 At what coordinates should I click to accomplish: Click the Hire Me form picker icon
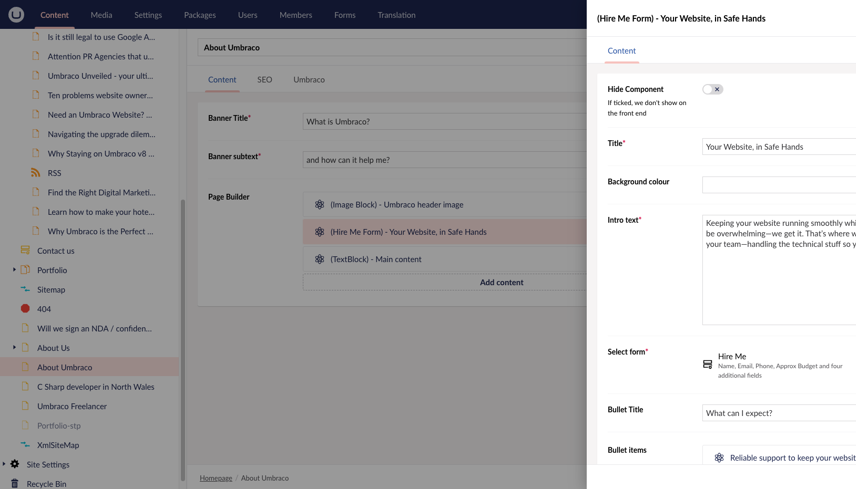pyautogui.click(x=708, y=365)
